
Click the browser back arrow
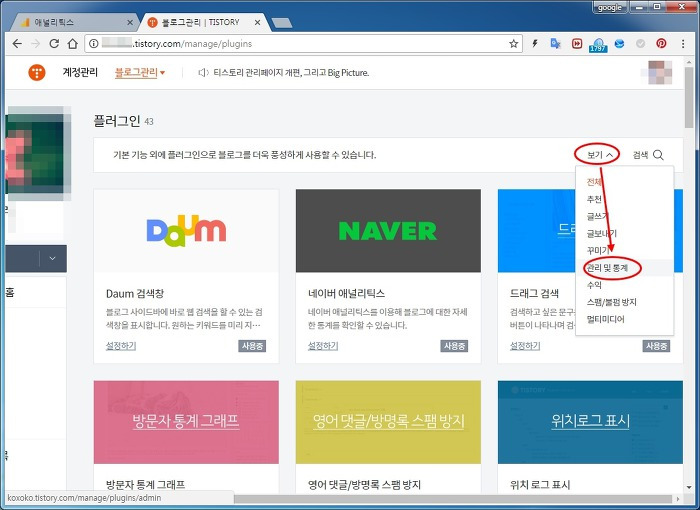(x=17, y=44)
